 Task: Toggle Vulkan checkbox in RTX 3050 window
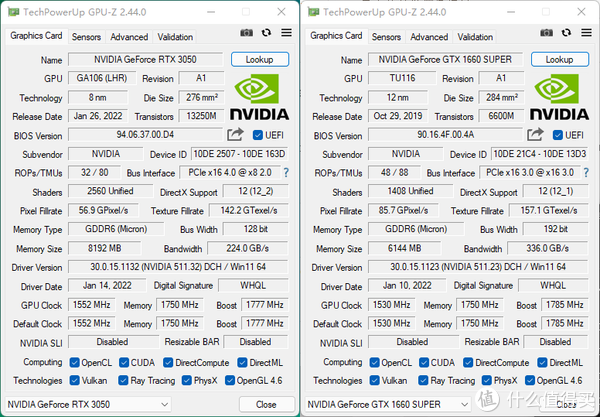[x=75, y=380]
